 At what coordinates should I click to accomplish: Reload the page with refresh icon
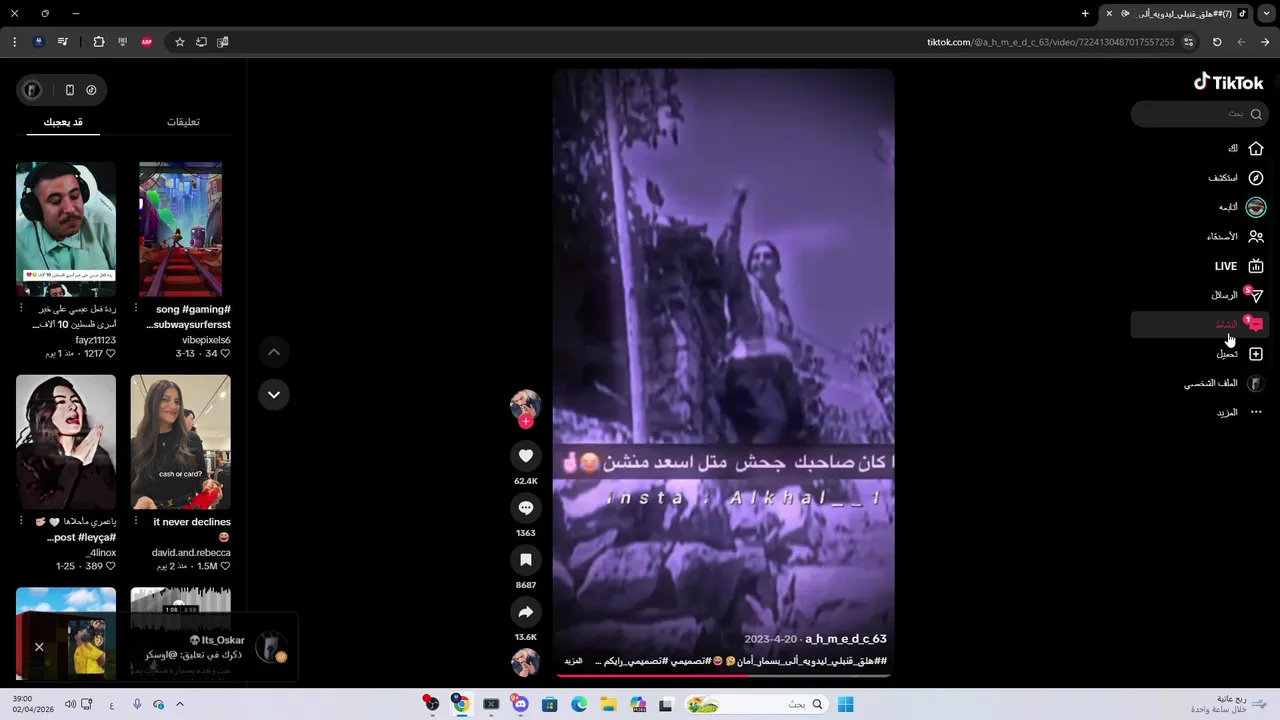[1217, 42]
